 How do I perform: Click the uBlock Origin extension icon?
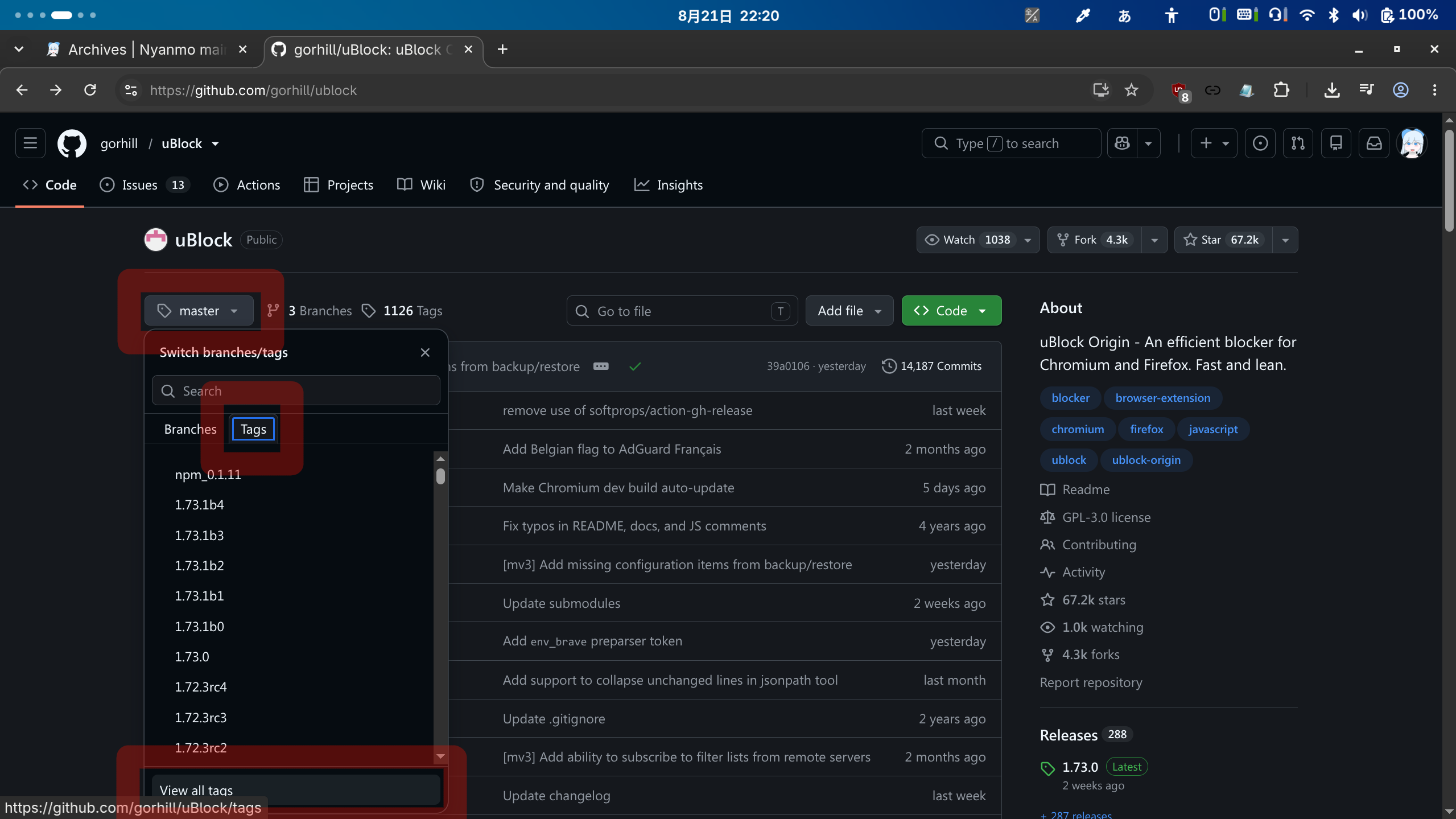click(x=1180, y=90)
